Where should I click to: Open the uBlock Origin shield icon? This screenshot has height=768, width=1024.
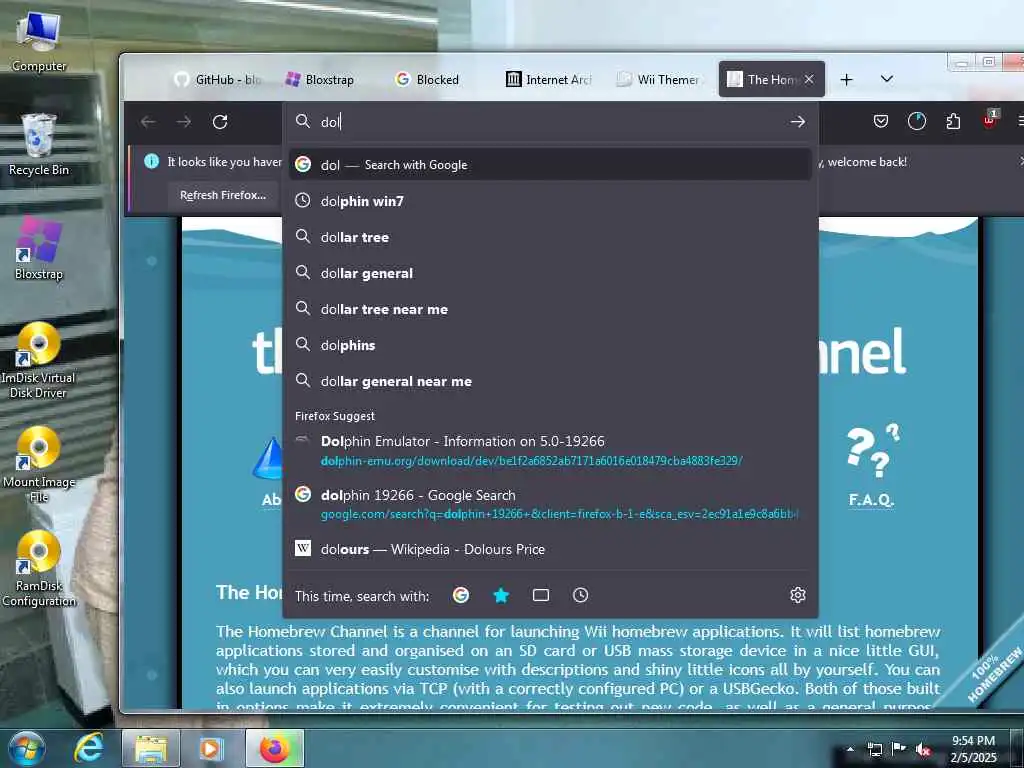[x=989, y=120]
